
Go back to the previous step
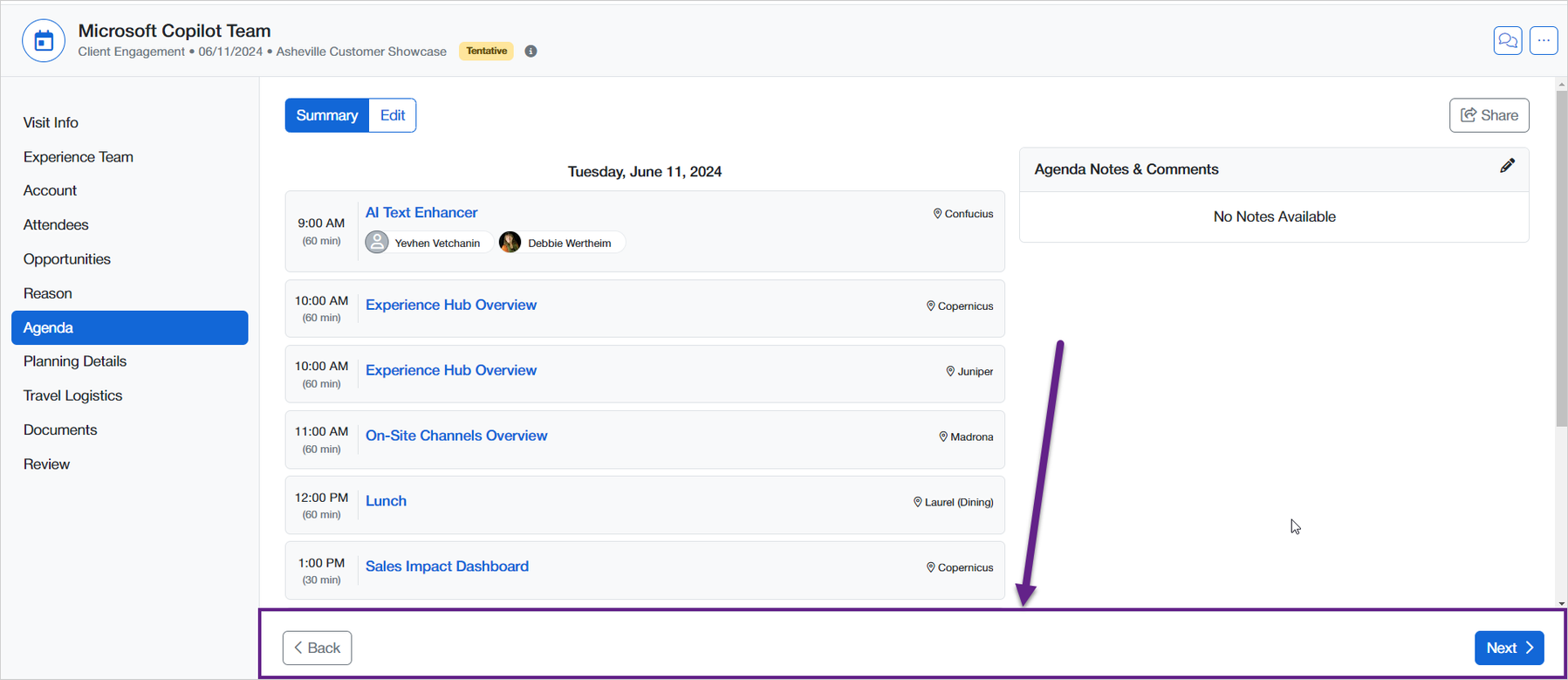point(317,648)
